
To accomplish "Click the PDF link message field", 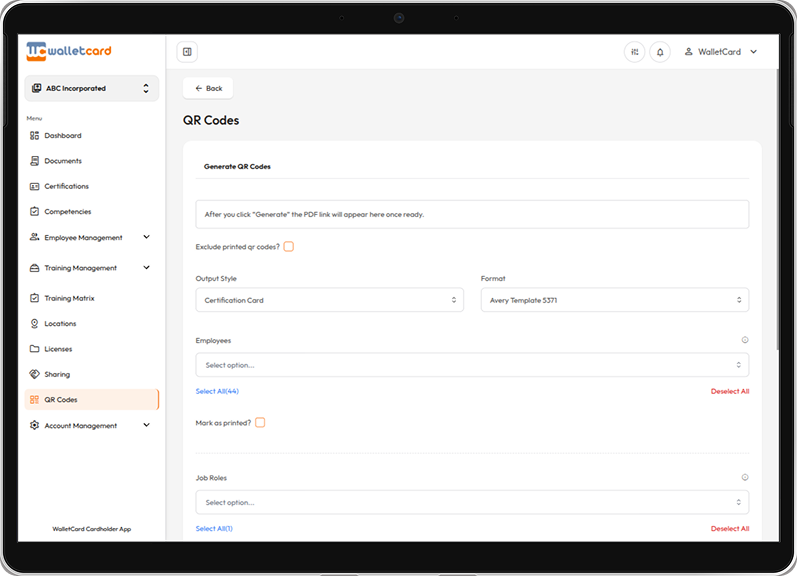I will point(472,214).
